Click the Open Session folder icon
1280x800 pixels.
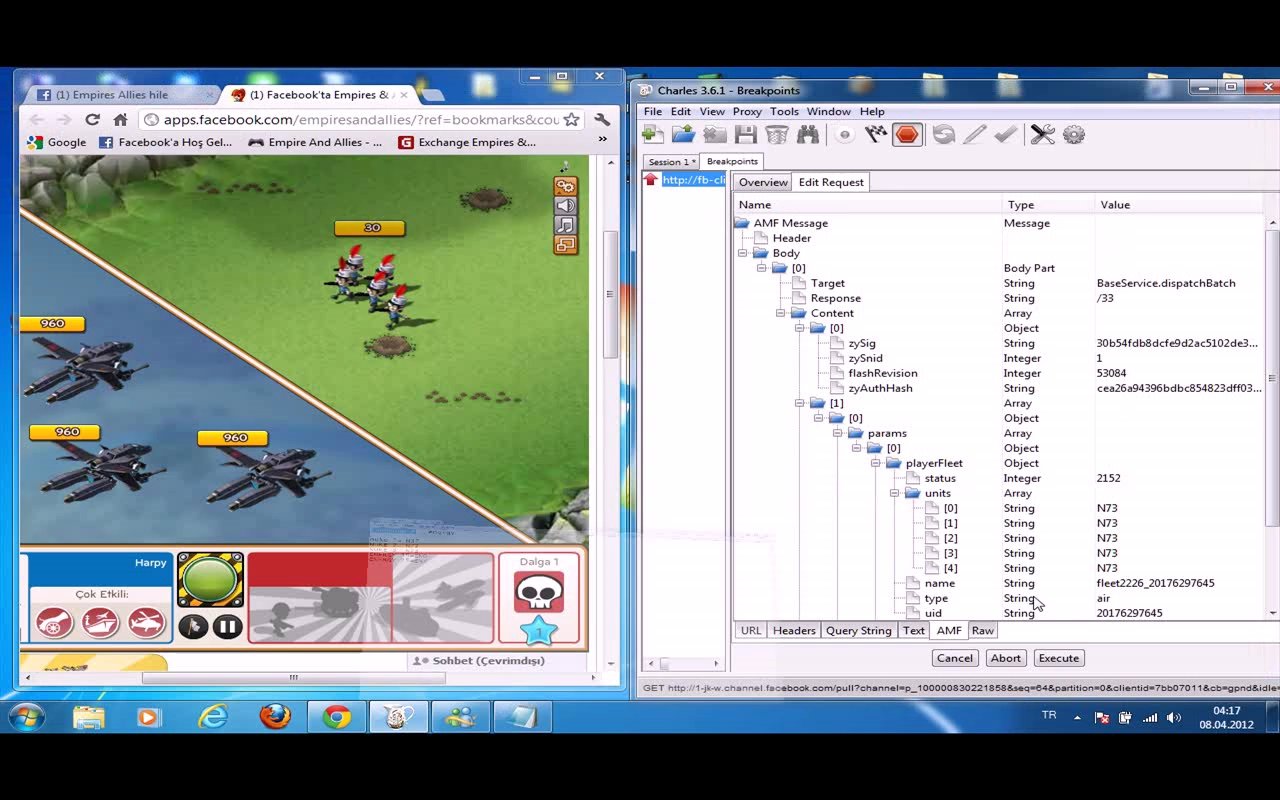(684, 135)
